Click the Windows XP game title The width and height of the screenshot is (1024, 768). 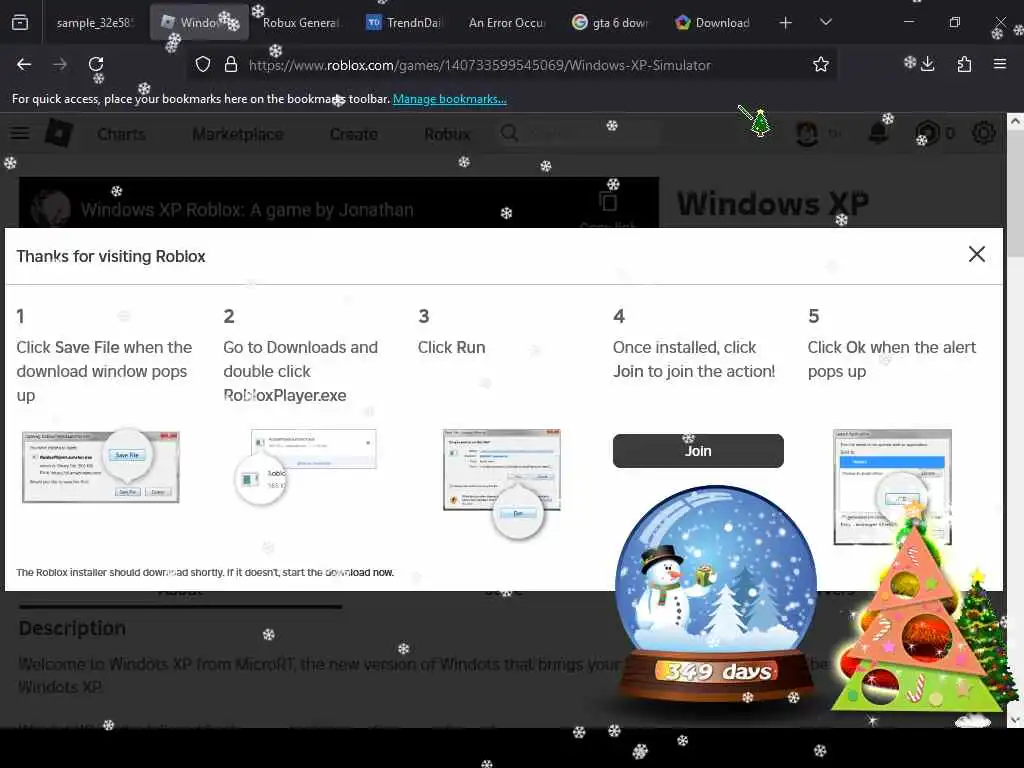pos(773,203)
